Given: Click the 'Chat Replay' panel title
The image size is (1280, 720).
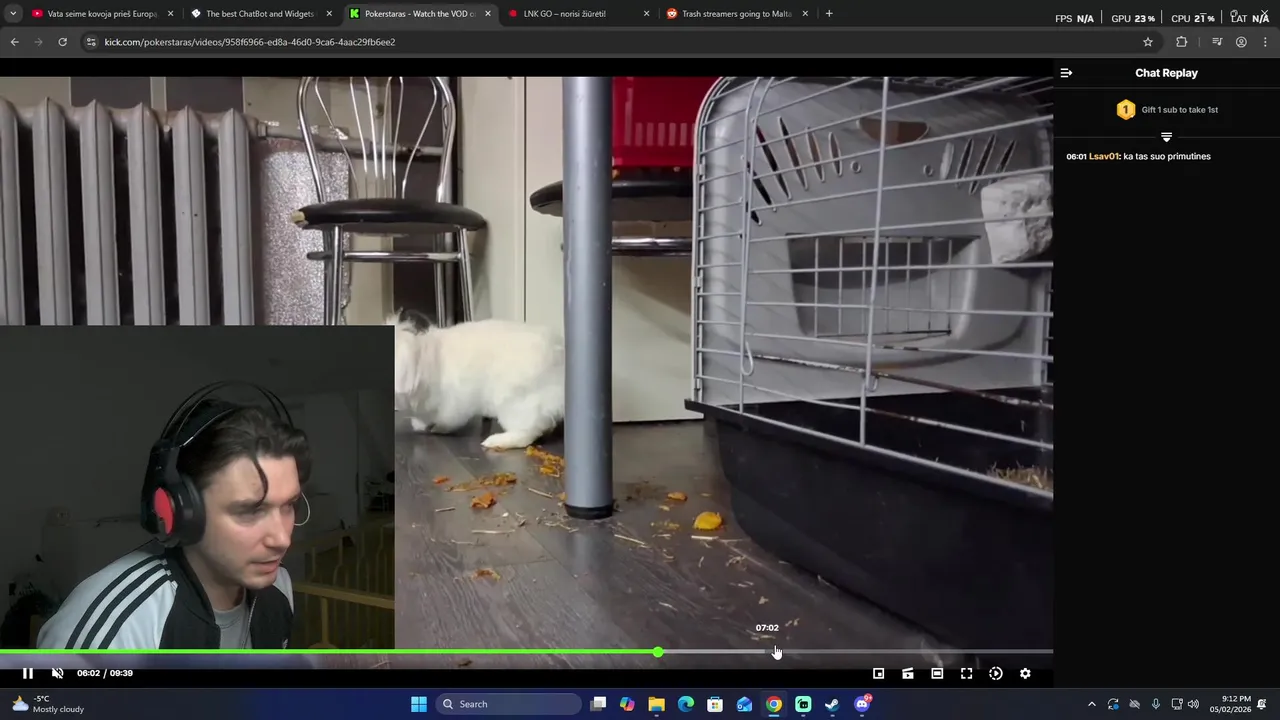Looking at the screenshot, I should [x=1166, y=73].
